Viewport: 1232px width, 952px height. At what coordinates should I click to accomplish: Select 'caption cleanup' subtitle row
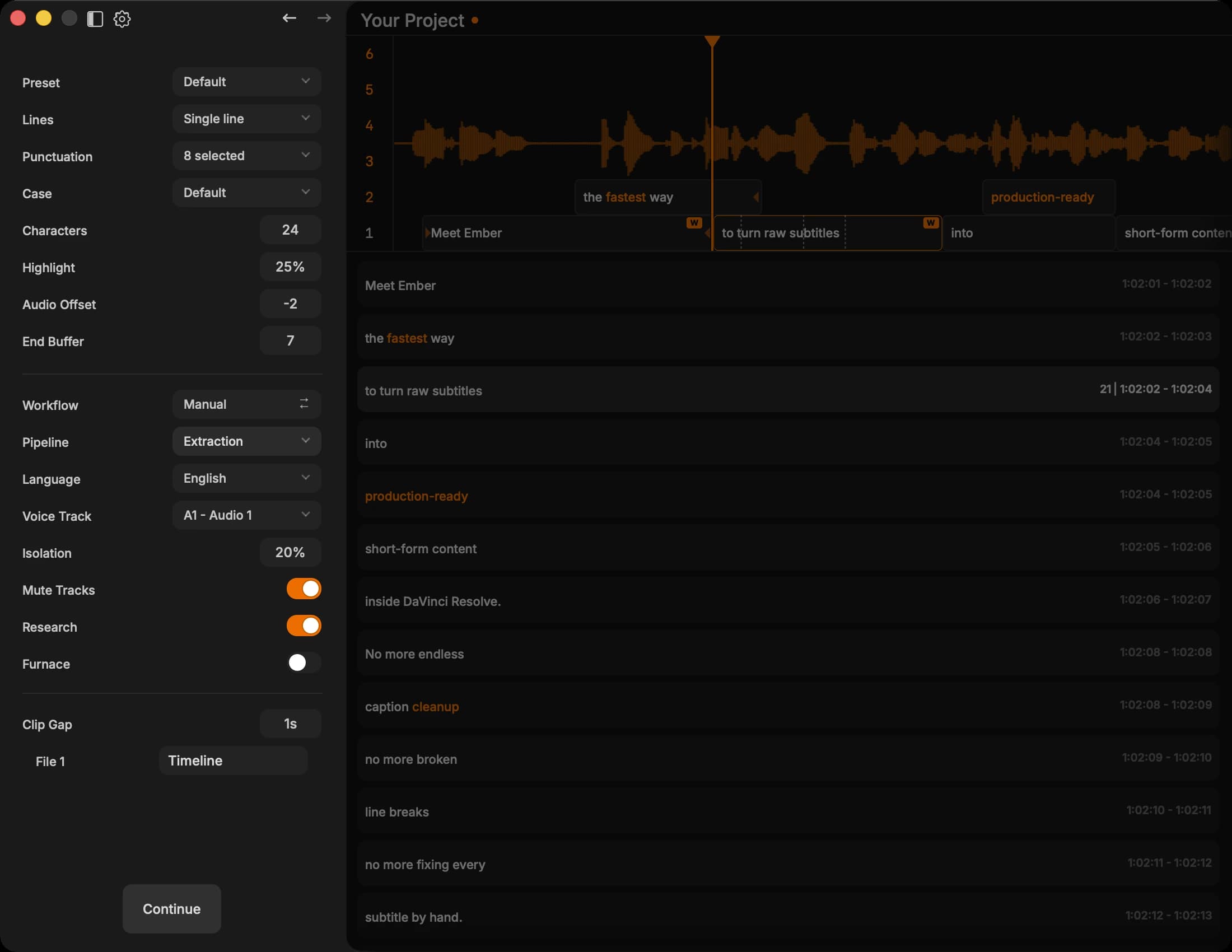pos(788,706)
